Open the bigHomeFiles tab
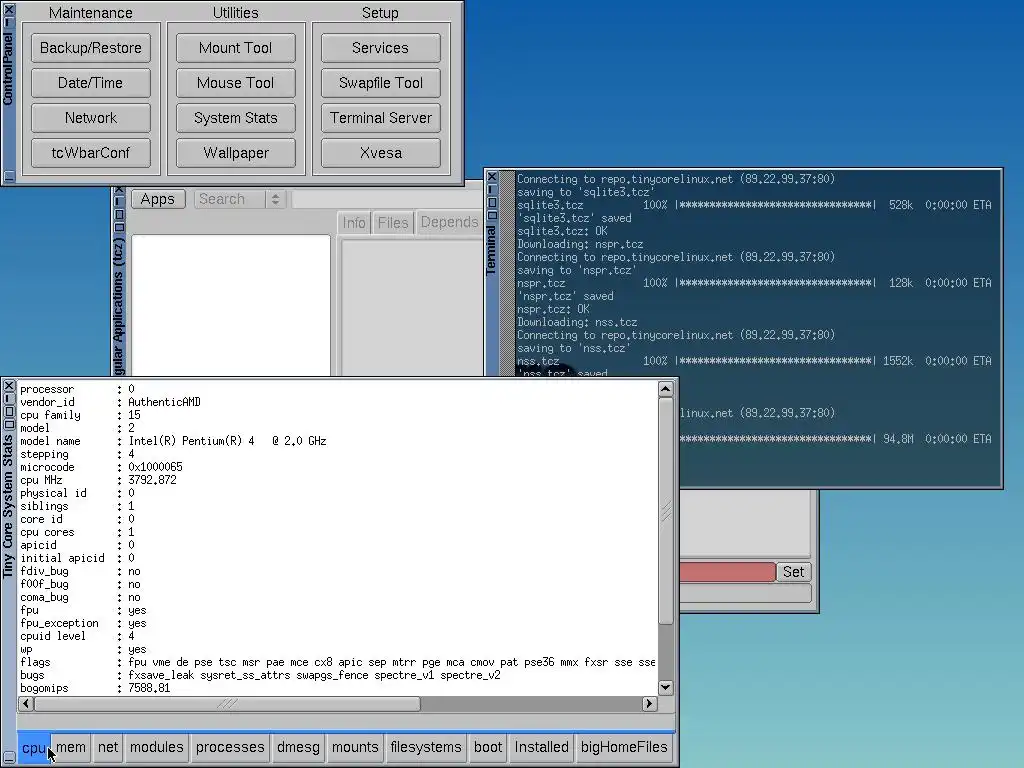1024x768 pixels. click(624, 747)
